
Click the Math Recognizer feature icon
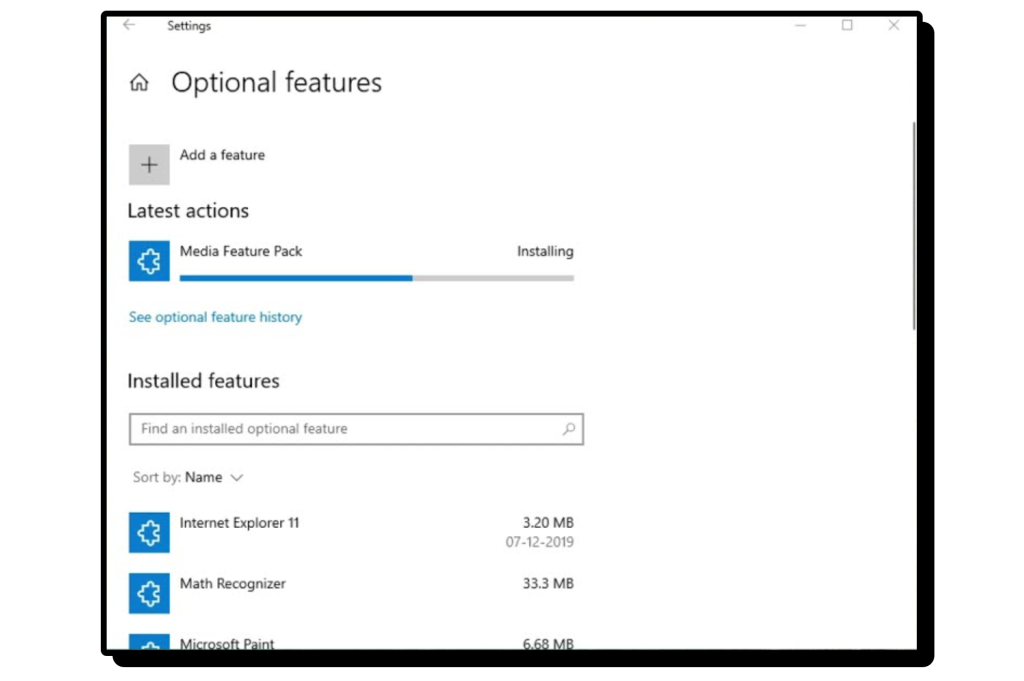[149, 593]
